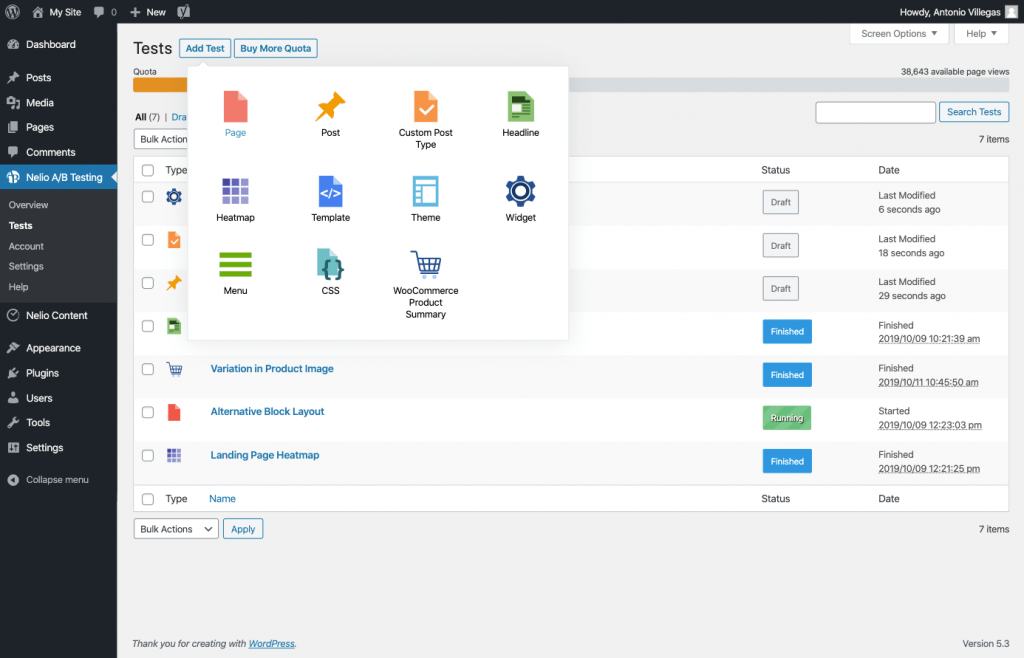Select the Headline test icon

point(520,107)
